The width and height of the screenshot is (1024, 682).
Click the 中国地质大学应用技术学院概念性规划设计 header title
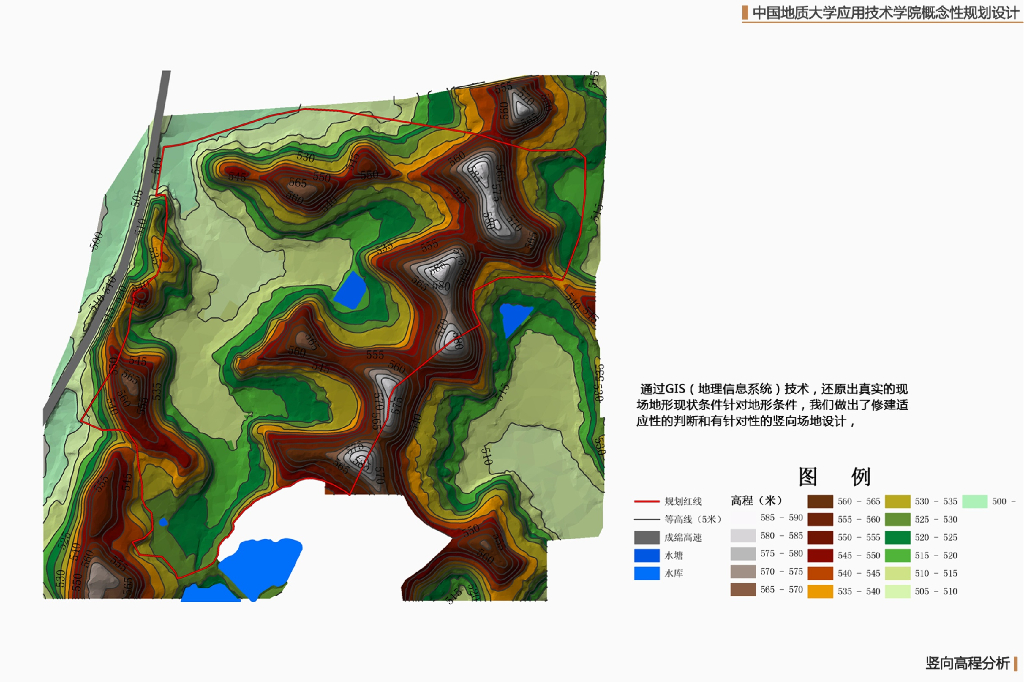886,12
